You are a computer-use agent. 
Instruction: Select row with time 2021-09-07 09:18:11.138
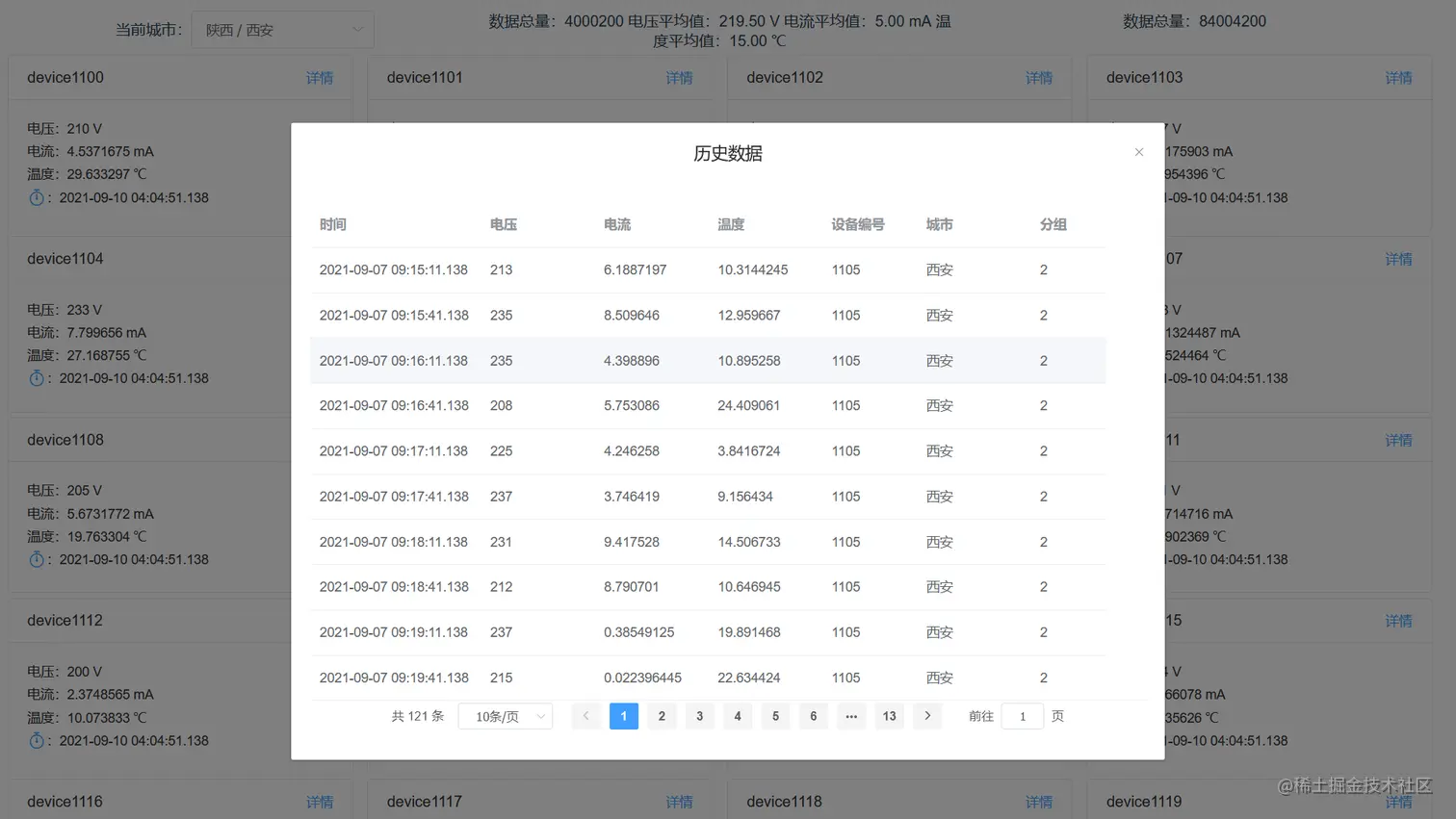708,542
